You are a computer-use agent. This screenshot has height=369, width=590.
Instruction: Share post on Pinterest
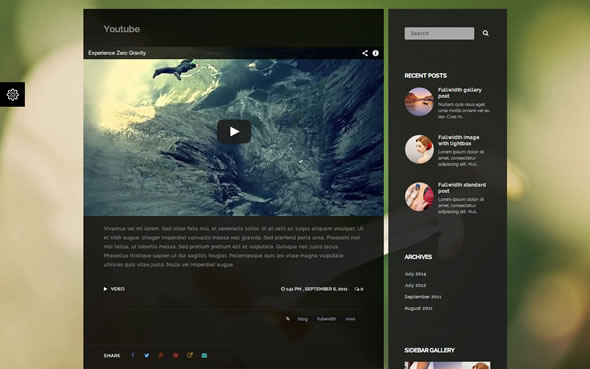click(175, 355)
